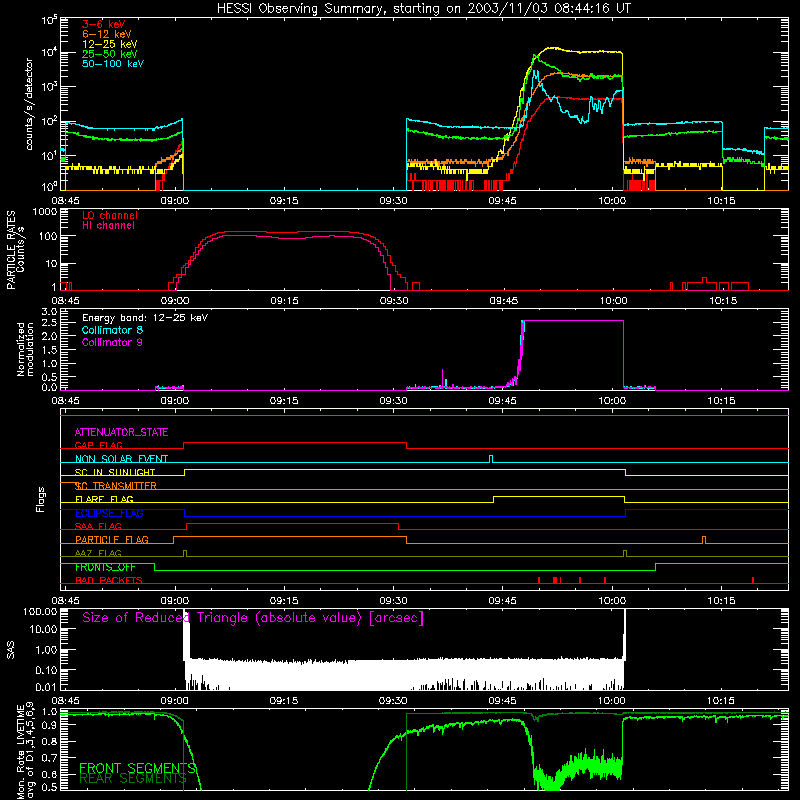Click the LO channel legend label

pos(110,215)
